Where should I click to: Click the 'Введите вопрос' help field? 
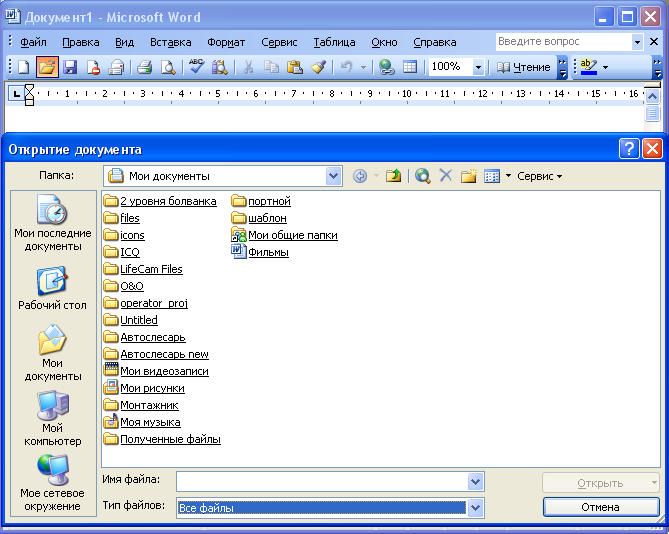(x=564, y=42)
